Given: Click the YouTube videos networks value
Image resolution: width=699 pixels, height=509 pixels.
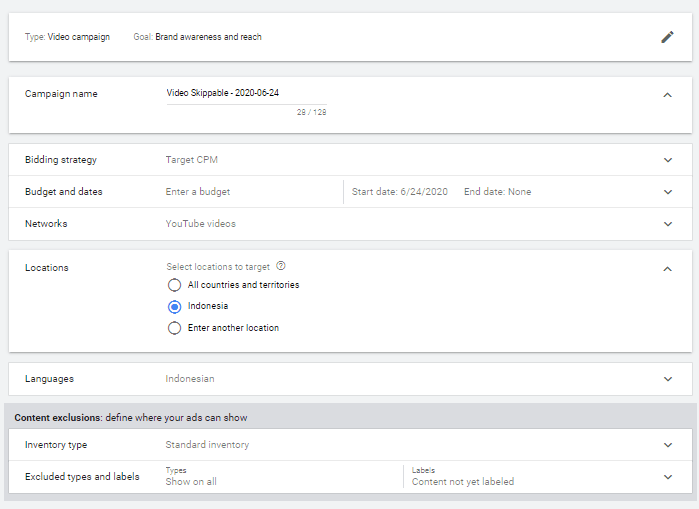Looking at the screenshot, I should 200,224.
